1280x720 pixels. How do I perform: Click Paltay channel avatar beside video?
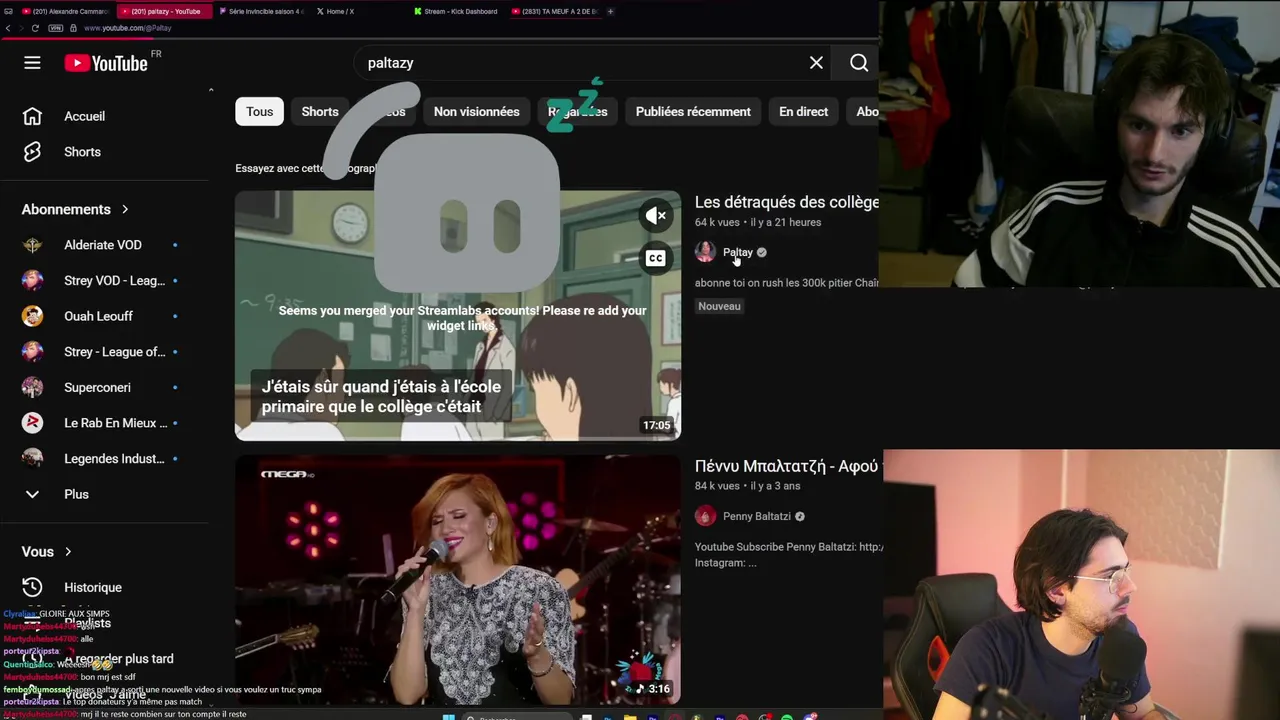click(705, 252)
